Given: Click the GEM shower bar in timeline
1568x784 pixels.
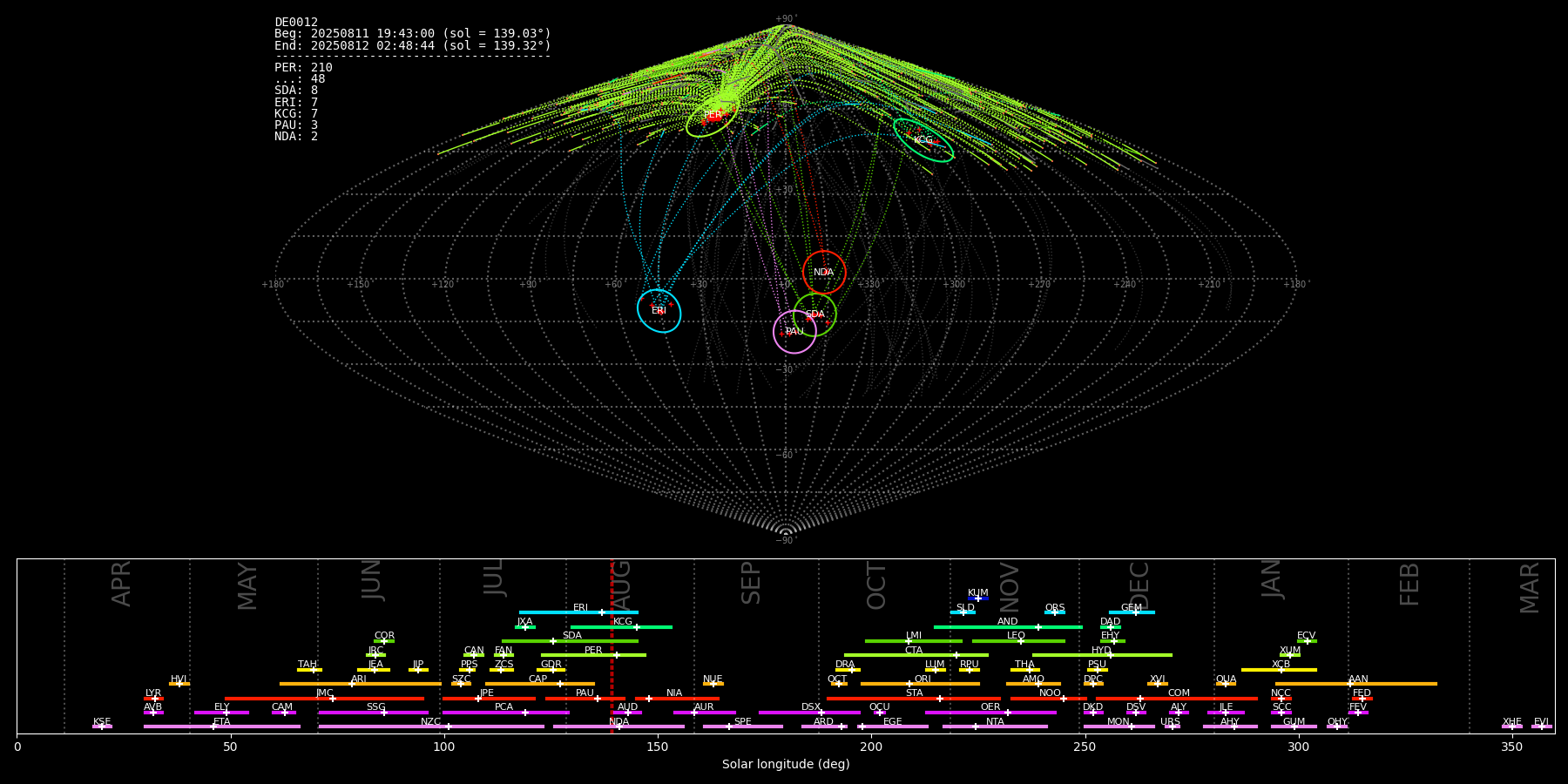Looking at the screenshot, I should pos(1132,612).
